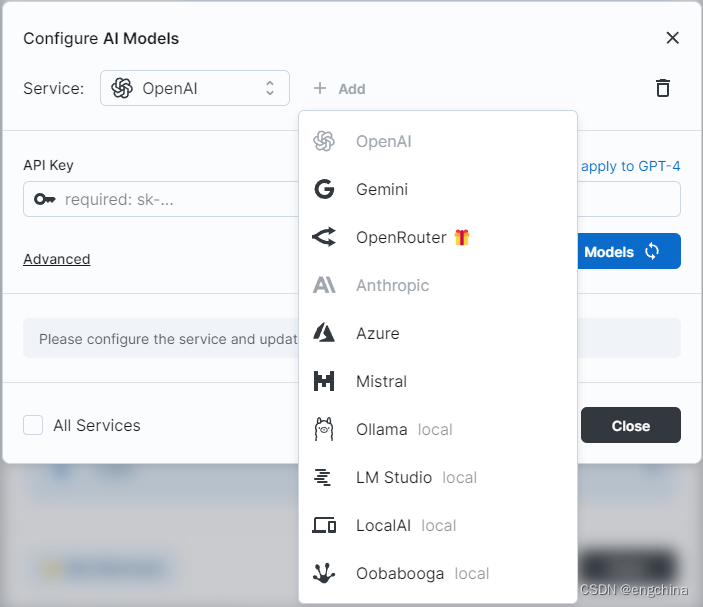Click the refresh arrows icon on Models
This screenshot has width=703, height=607.
click(652, 251)
